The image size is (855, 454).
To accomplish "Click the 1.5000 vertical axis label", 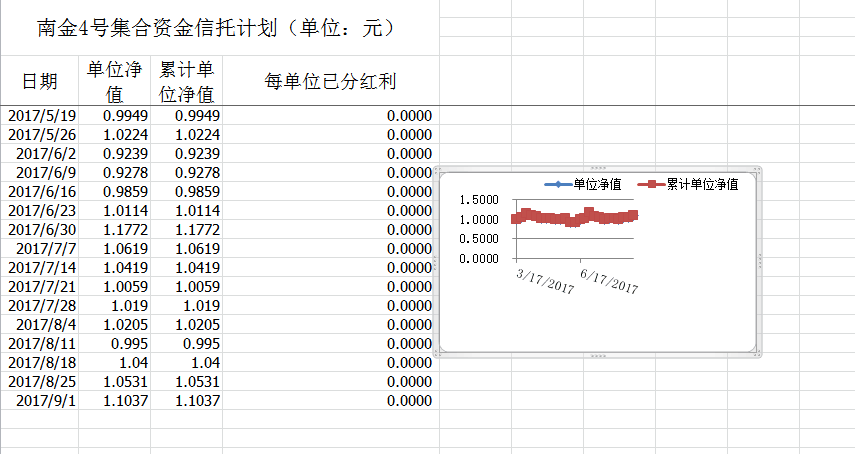I will 478,200.
